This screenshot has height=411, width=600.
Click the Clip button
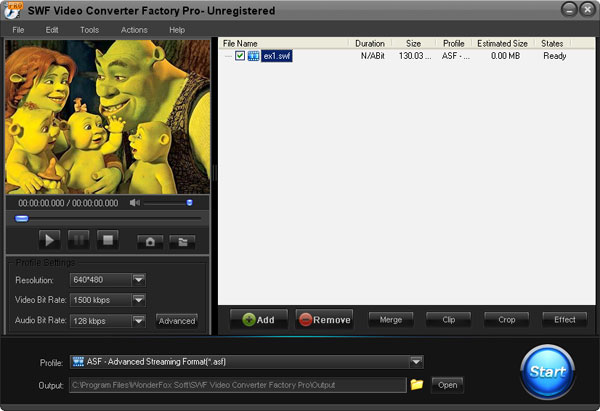(448, 320)
